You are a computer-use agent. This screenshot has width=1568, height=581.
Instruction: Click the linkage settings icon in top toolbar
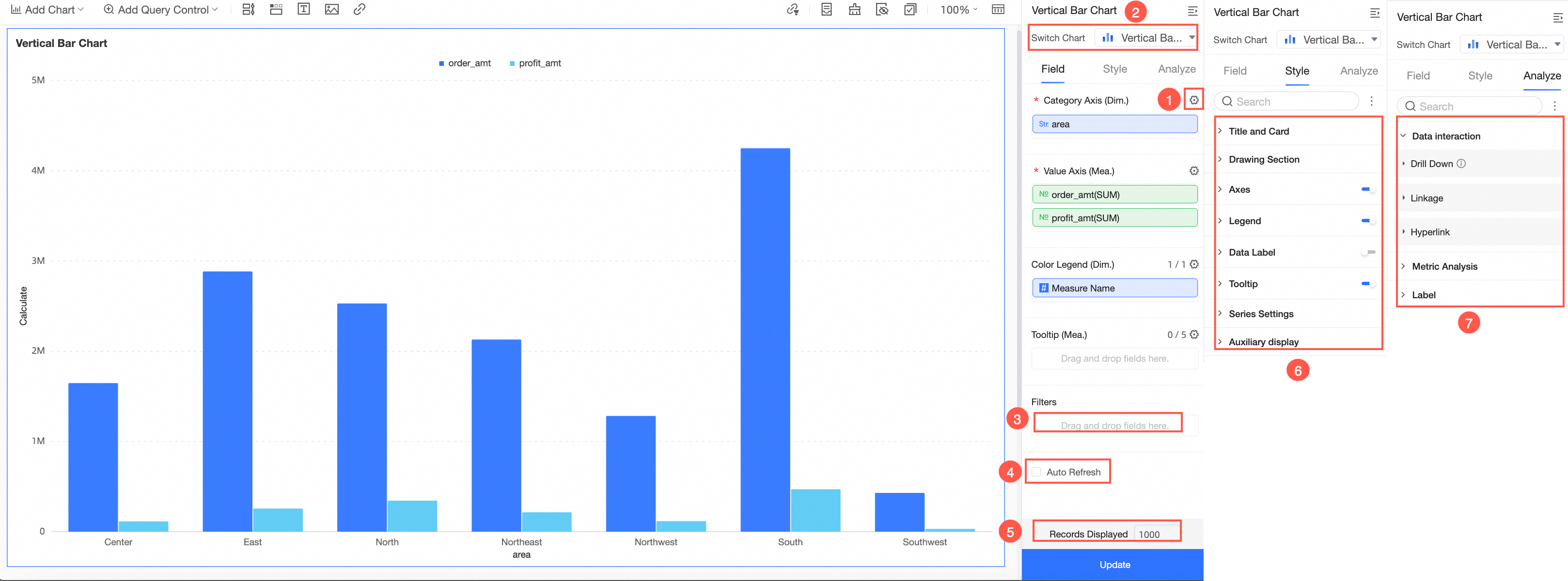coord(793,10)
